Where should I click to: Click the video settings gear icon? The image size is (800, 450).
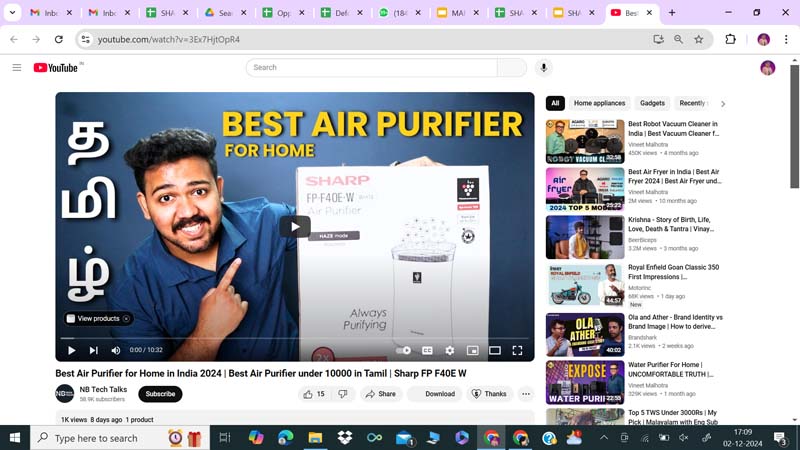pyautogui.click(x=449, y=350)
